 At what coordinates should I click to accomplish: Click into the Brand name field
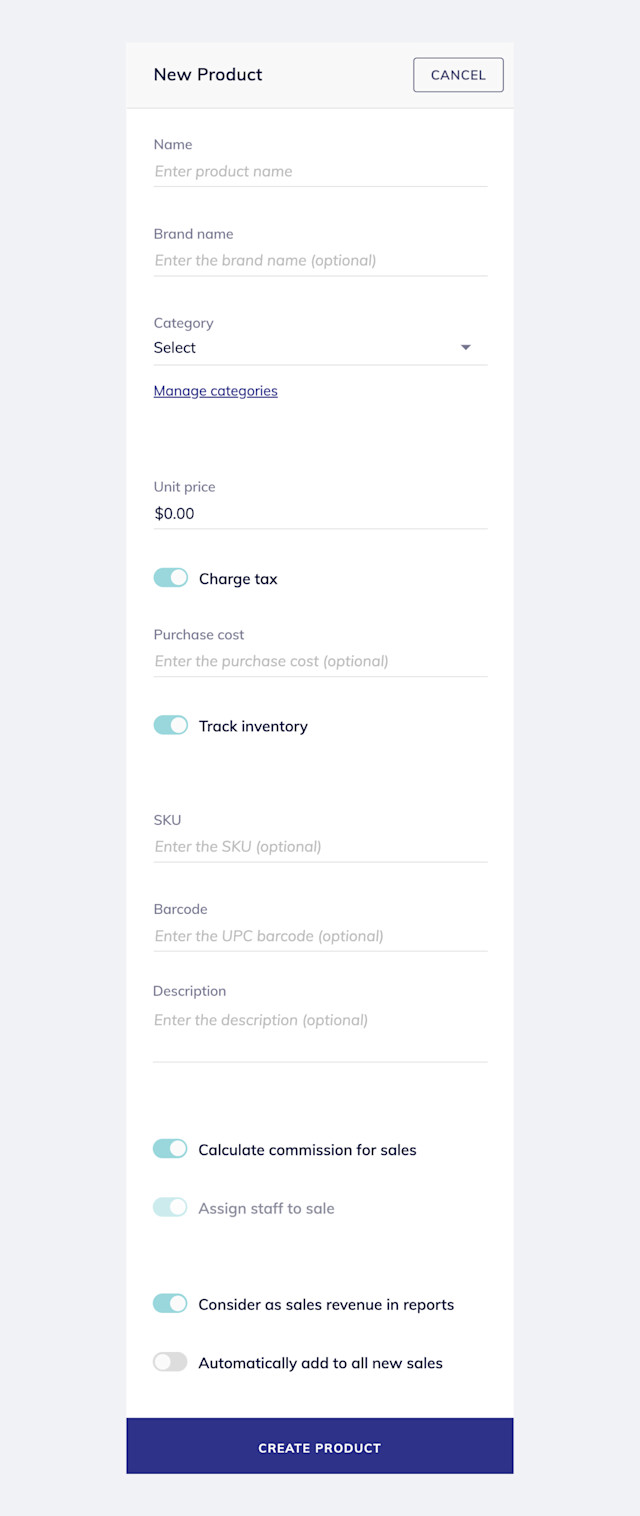(x=320, y=261)
